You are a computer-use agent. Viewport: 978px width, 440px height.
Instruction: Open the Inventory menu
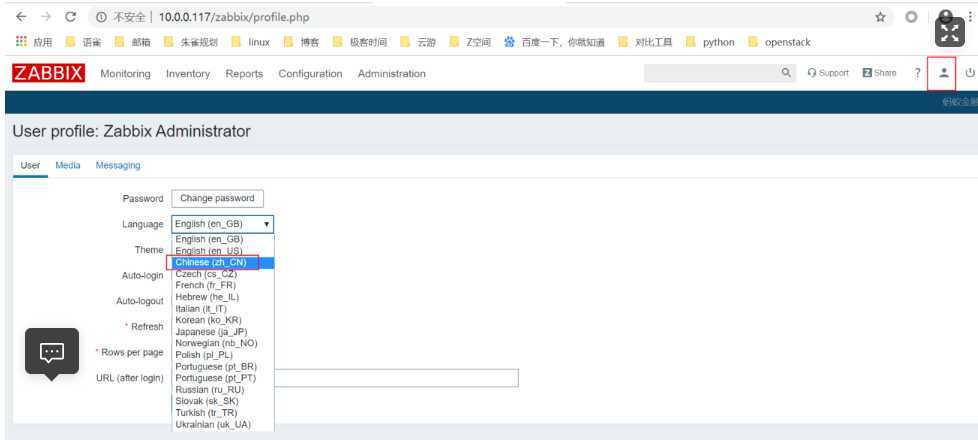188,74
